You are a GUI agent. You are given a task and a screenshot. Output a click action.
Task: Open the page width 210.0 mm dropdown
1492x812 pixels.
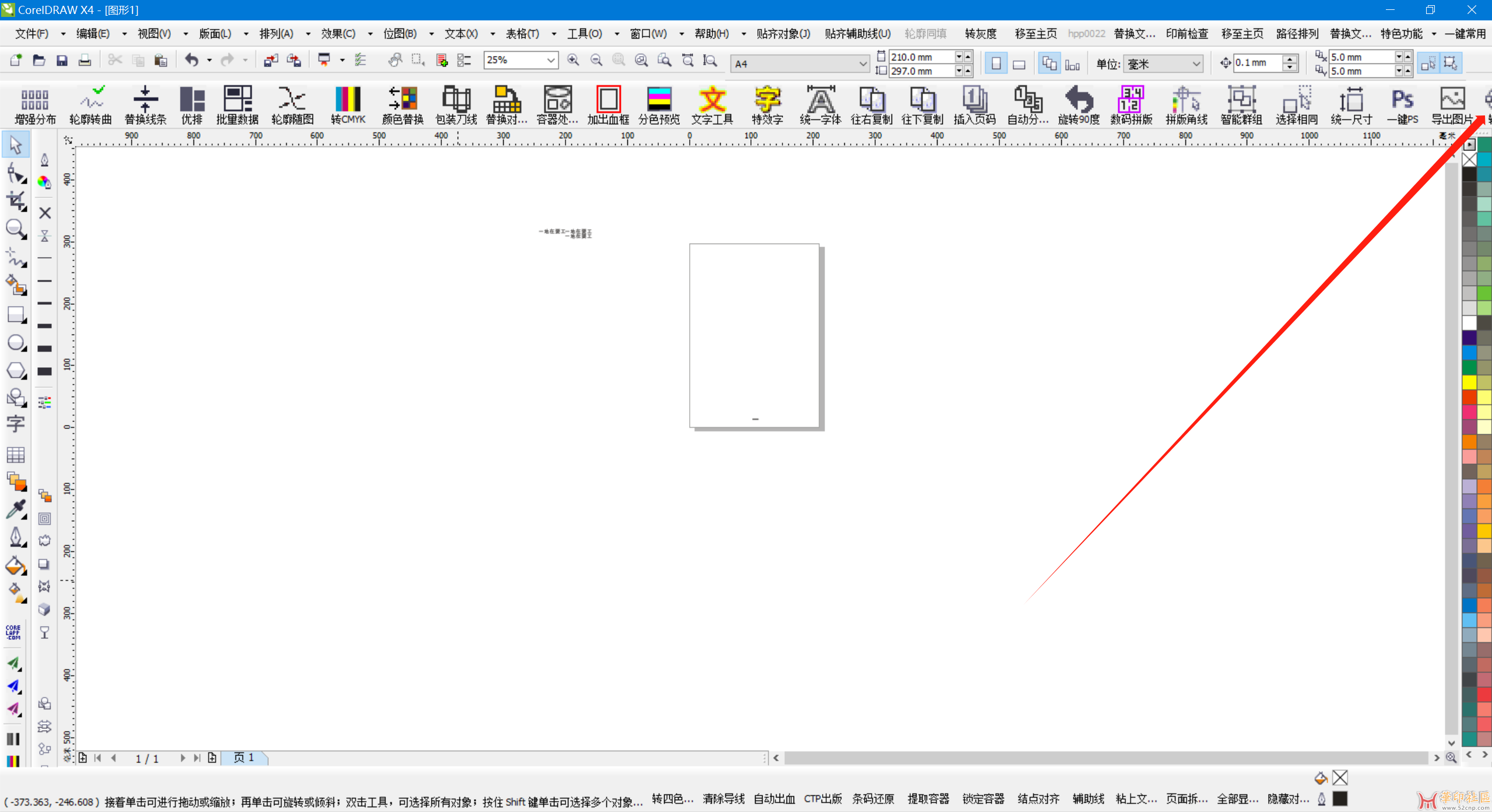959,57
